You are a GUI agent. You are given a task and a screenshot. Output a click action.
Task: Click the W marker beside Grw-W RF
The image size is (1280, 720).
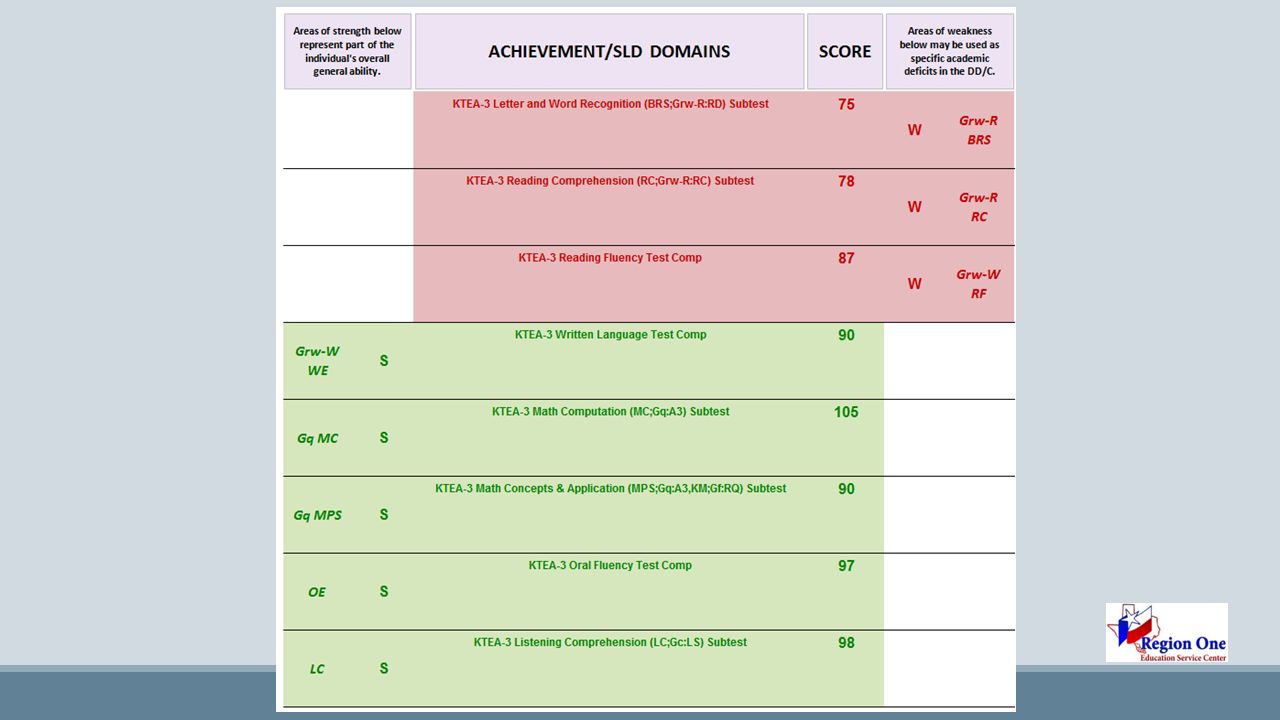point(914,284)
